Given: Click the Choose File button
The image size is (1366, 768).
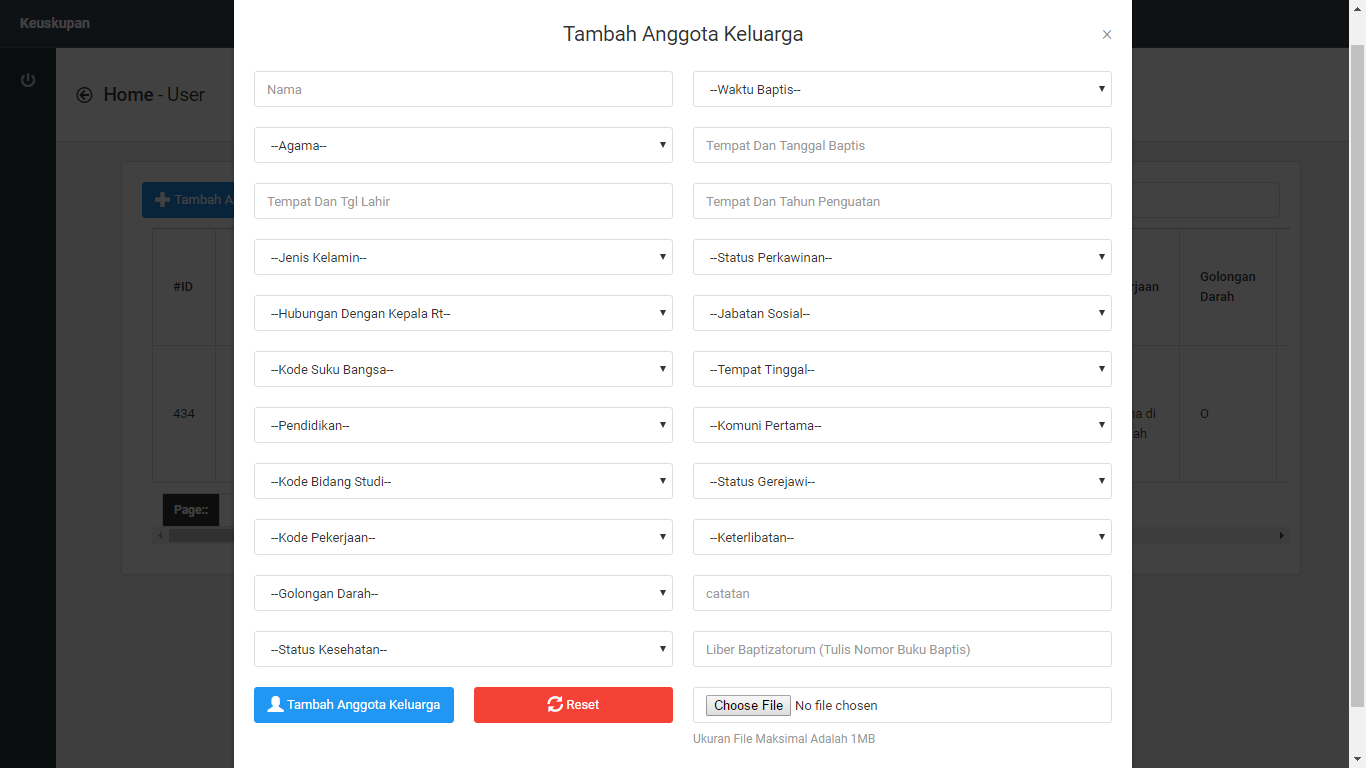Looking at the screenshot, I should coord(748,705).
